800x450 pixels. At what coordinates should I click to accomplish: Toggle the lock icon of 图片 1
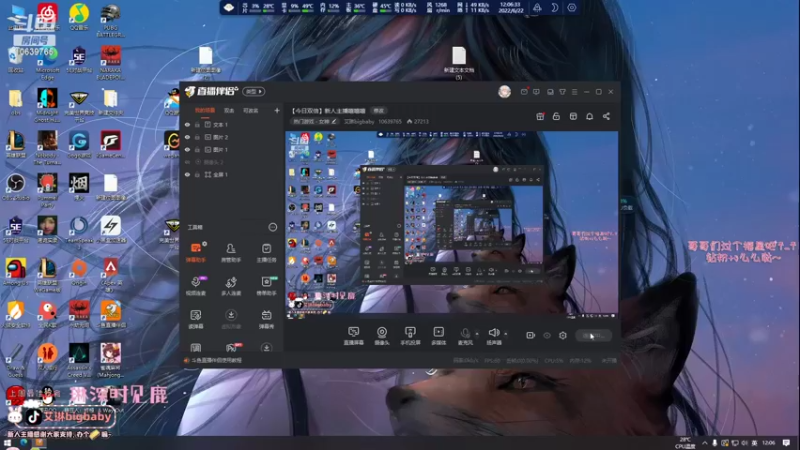coord(197,149)
